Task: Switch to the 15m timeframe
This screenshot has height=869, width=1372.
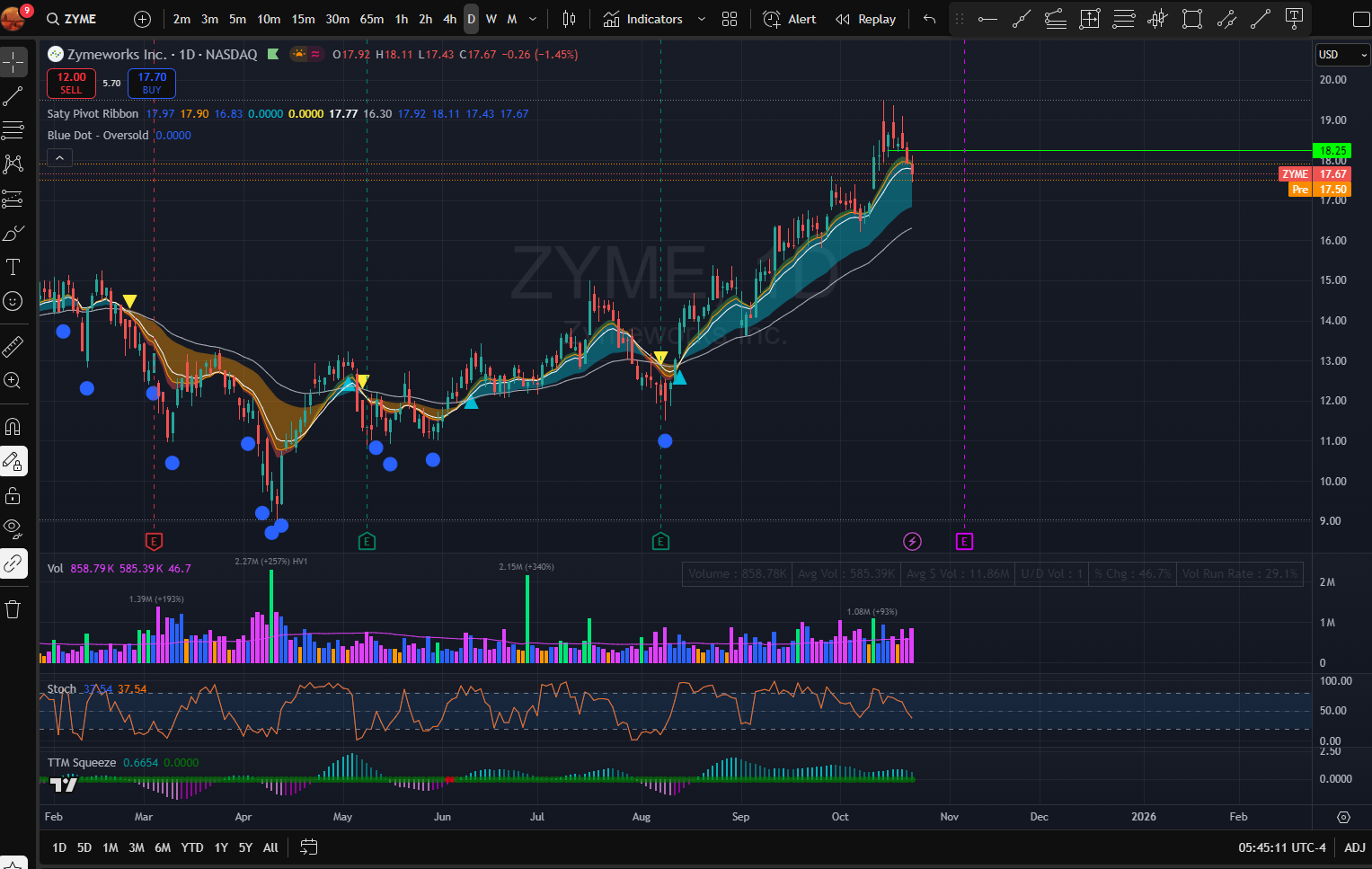Action: coord(303,19)
